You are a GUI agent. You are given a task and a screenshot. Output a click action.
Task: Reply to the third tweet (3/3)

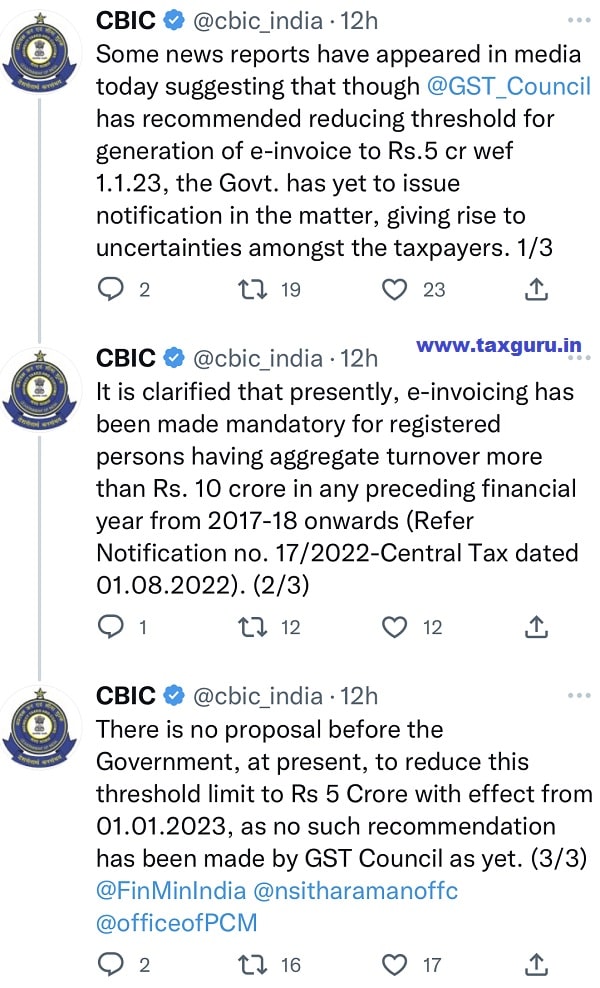[110, 964]
